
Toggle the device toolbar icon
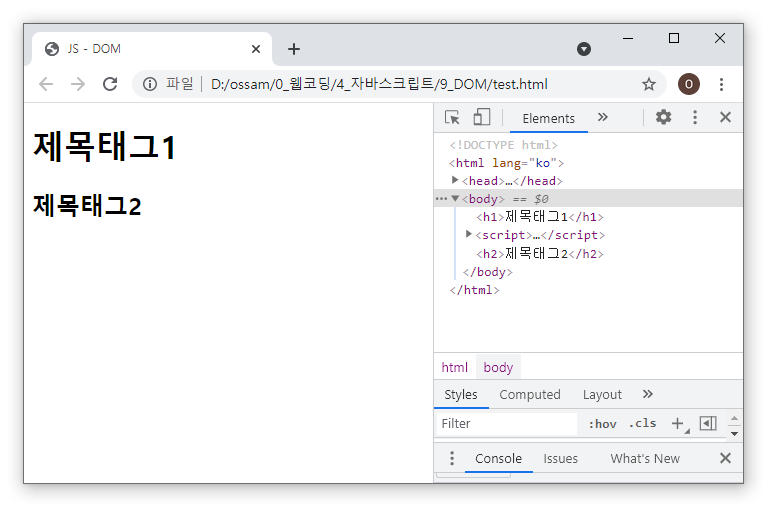(481, 118)
